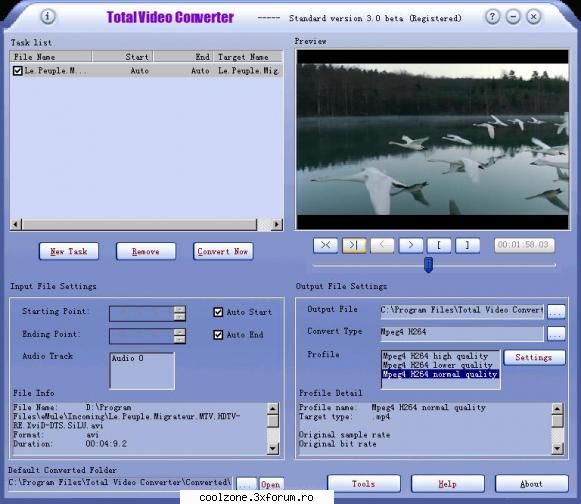The height and width of the screenshot is (504, 581).
Task: Open the info icon in title bar
Action: click(x=47, y=17)
